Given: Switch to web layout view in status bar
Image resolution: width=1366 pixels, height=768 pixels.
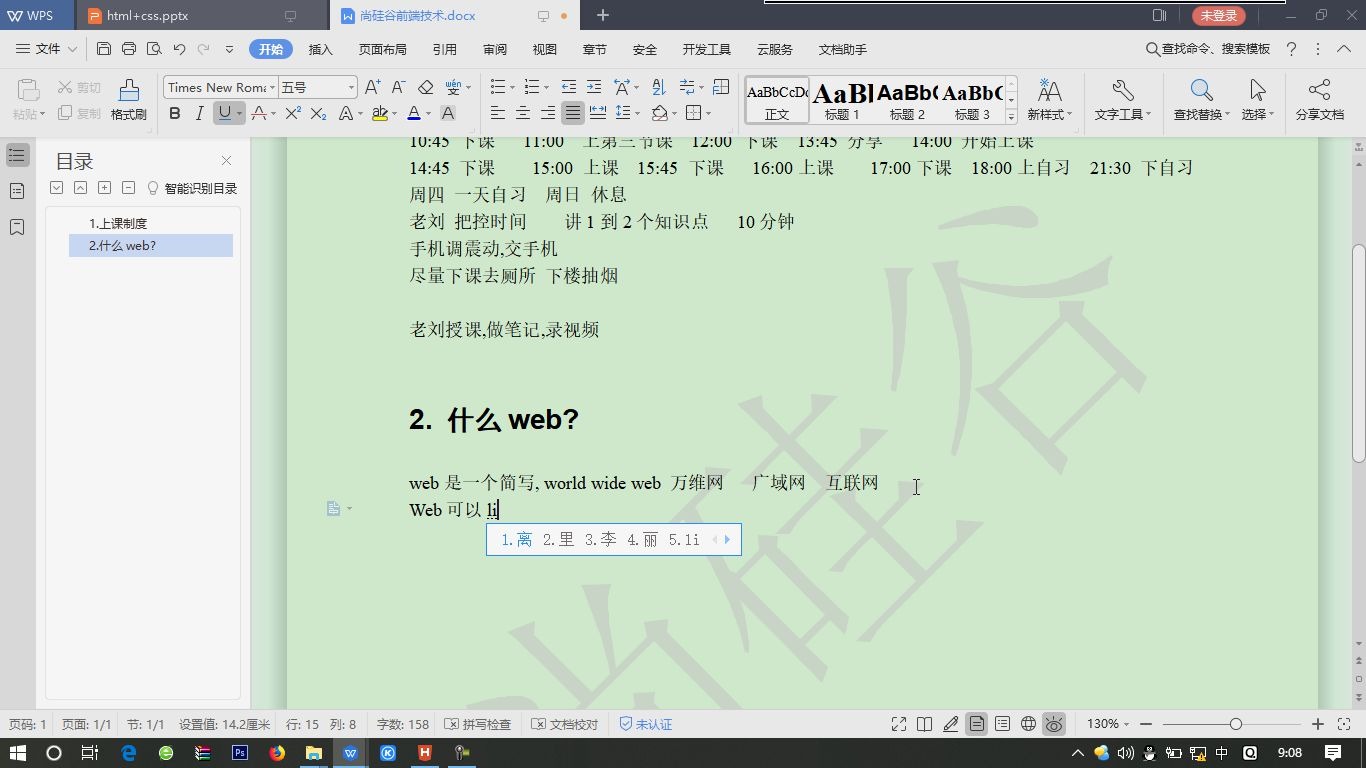Looking at the screenshot, I should (1028, 723).
